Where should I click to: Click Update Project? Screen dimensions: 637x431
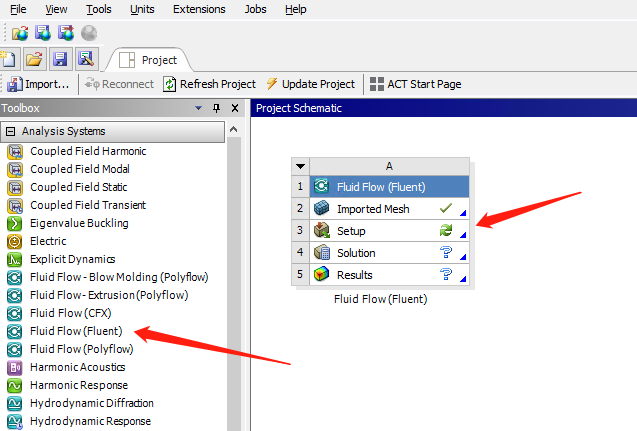pos(310,84)
